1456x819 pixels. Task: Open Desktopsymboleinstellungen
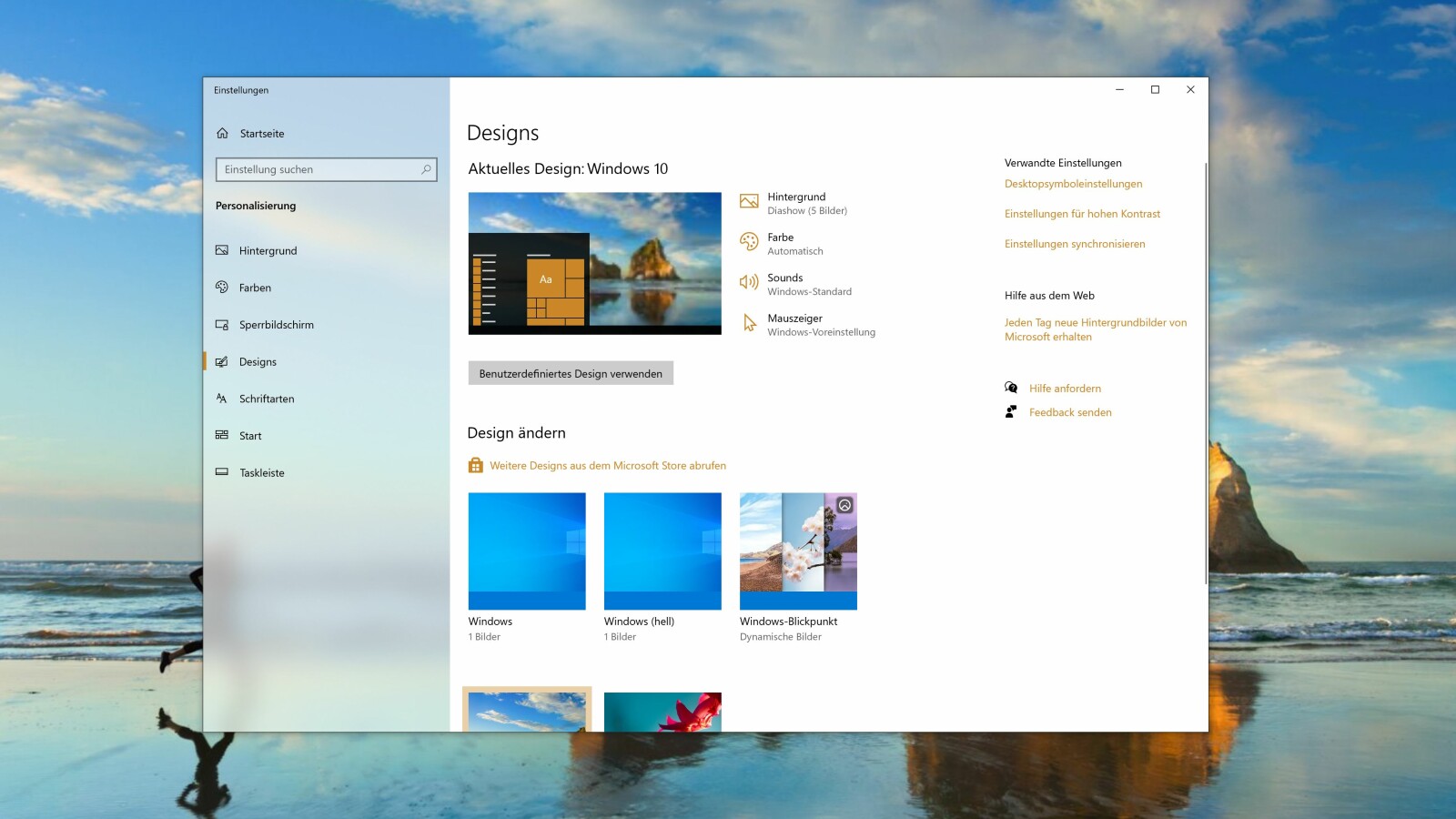[1073, 183]
